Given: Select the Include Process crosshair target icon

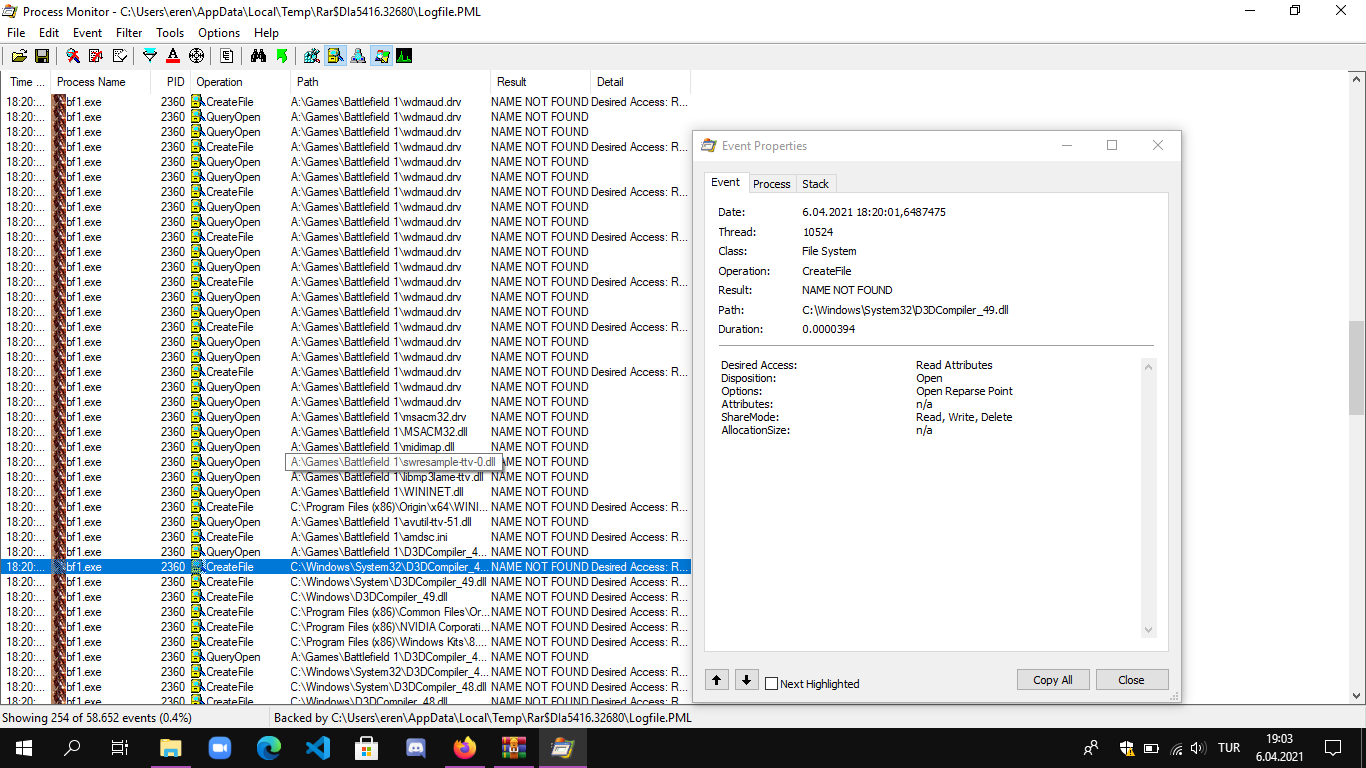Looking at the screenshot, I should (196, 56).
